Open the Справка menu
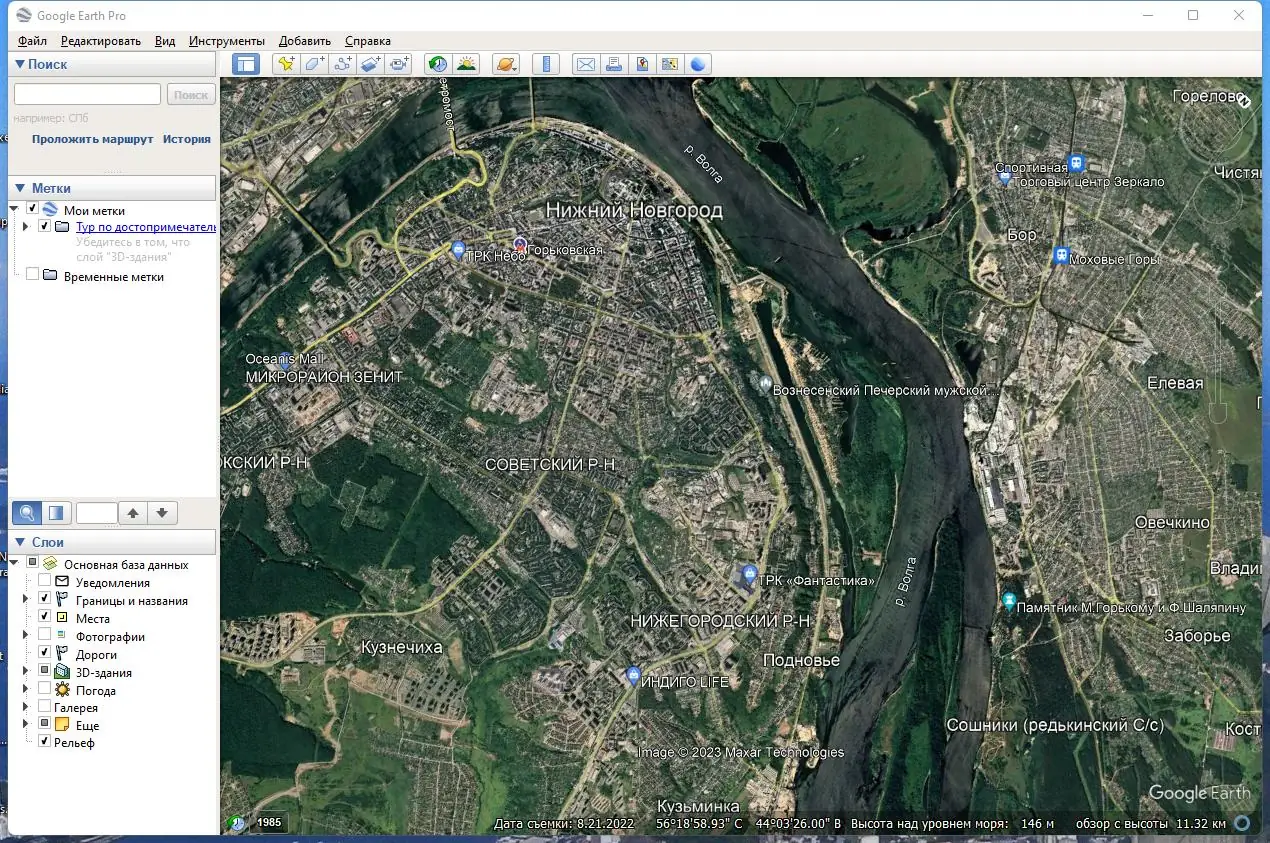 pos(368,41)
